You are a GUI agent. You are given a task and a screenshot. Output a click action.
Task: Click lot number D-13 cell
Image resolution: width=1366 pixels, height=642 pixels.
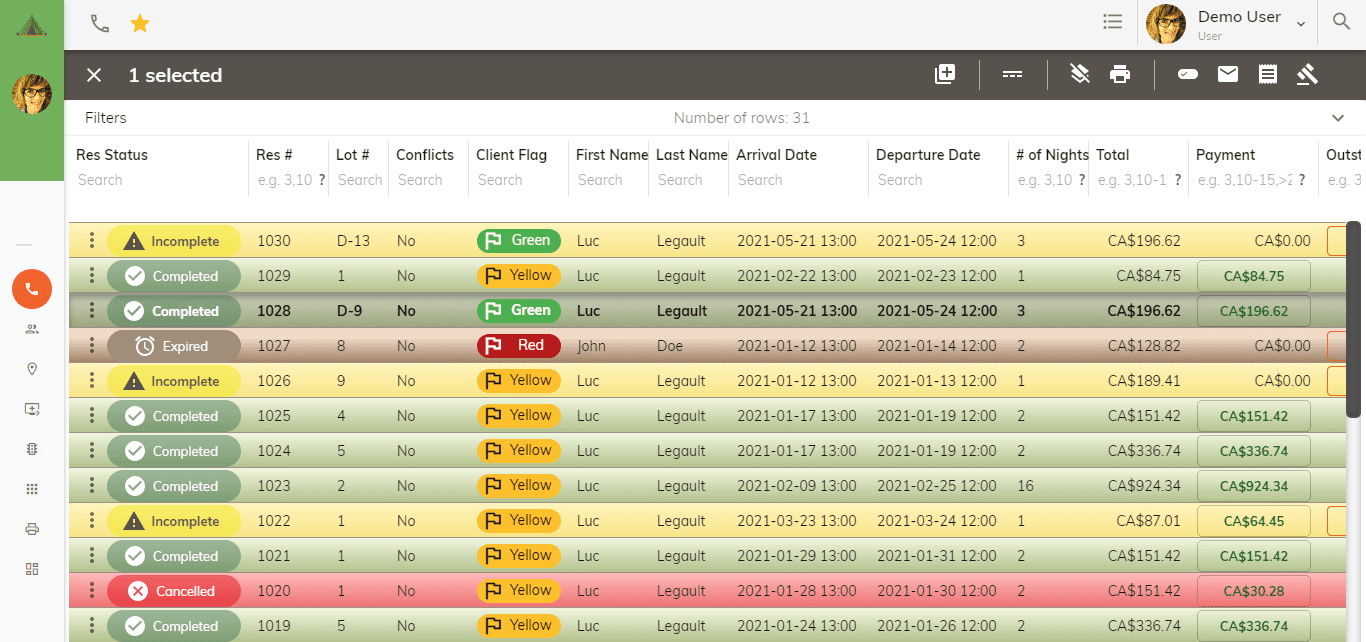coord(353,241)
